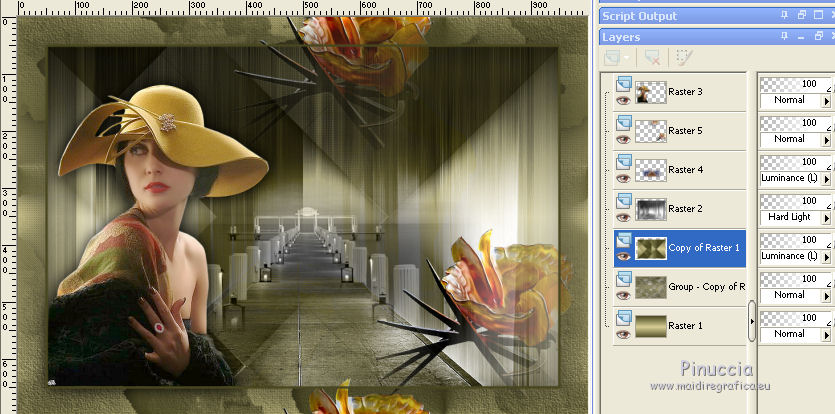Click the Layers panel title bar
Screen dimensions: 835x414
pos(716,37)
